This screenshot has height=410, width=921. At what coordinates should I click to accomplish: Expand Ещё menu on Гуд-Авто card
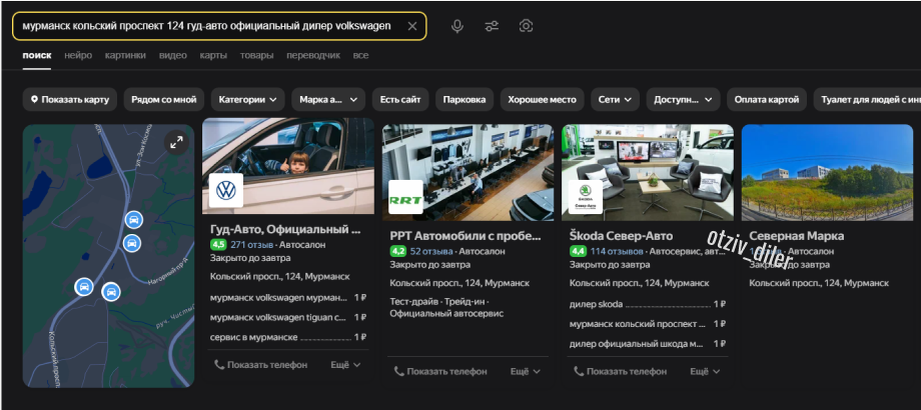click(x=345, y=365)
